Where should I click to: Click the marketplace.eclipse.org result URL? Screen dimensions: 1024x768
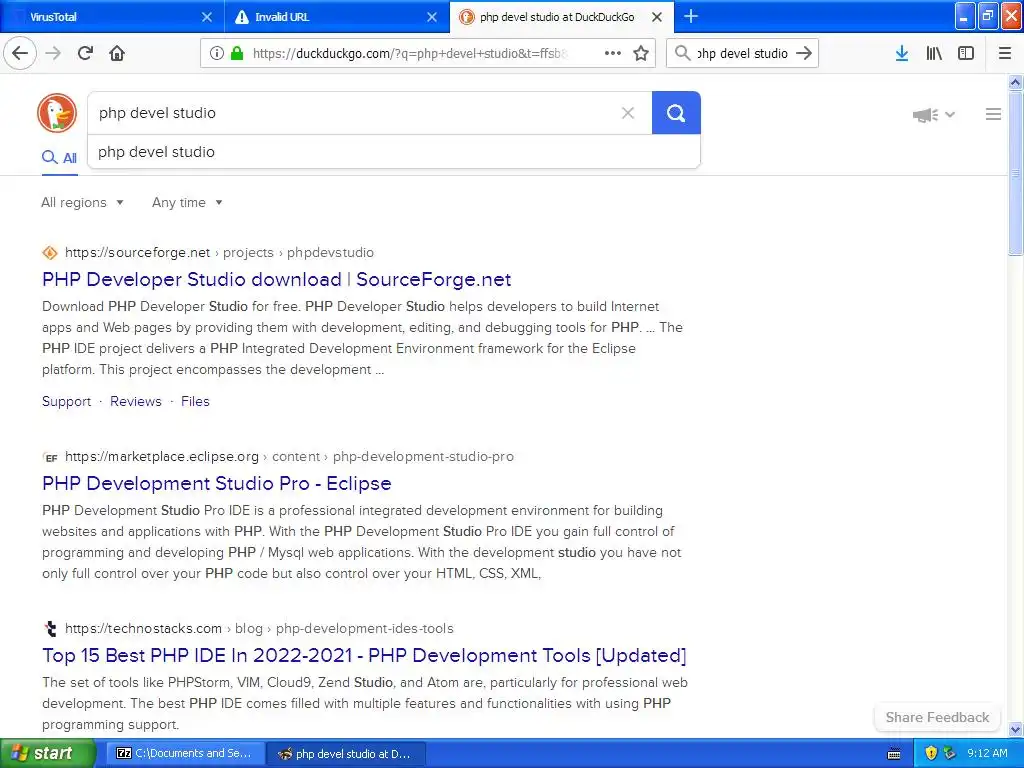pyautogui.click(x=289, y=457)
